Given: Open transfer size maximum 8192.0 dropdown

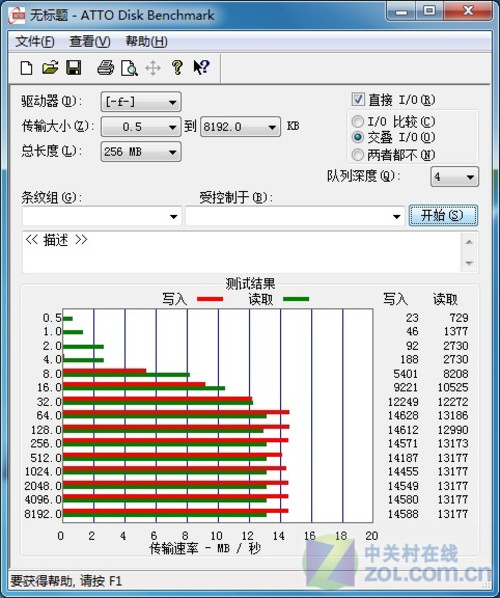Looking at the screenshot, I should (240, 127).
